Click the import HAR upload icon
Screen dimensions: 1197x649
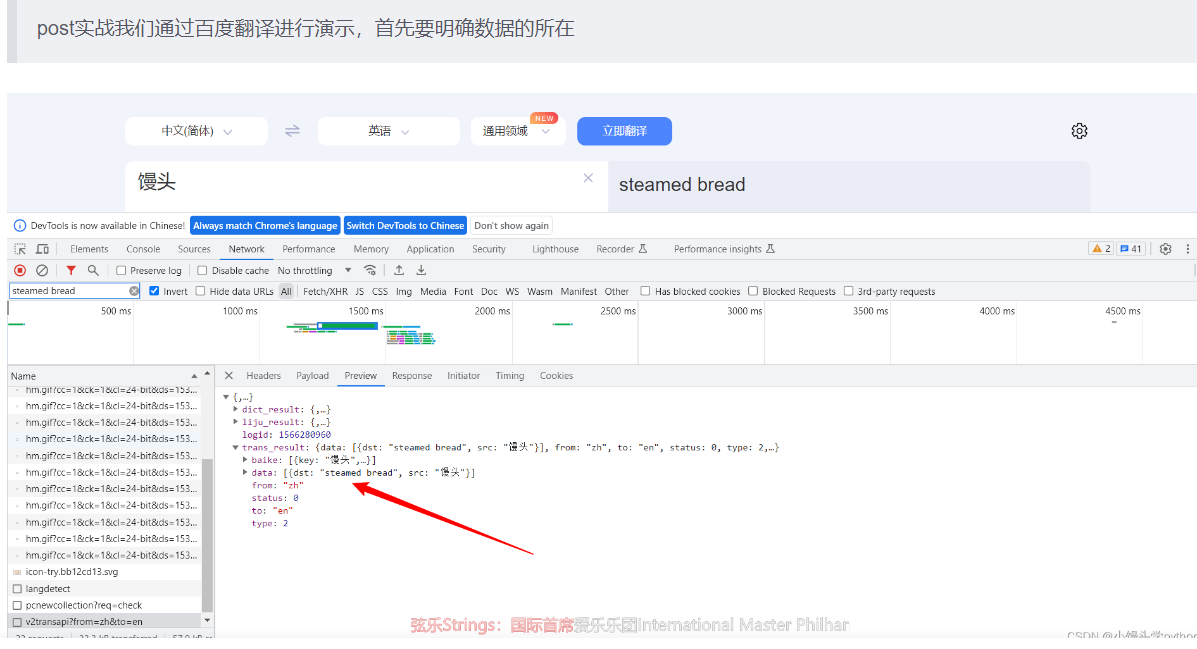click(398, 270)
